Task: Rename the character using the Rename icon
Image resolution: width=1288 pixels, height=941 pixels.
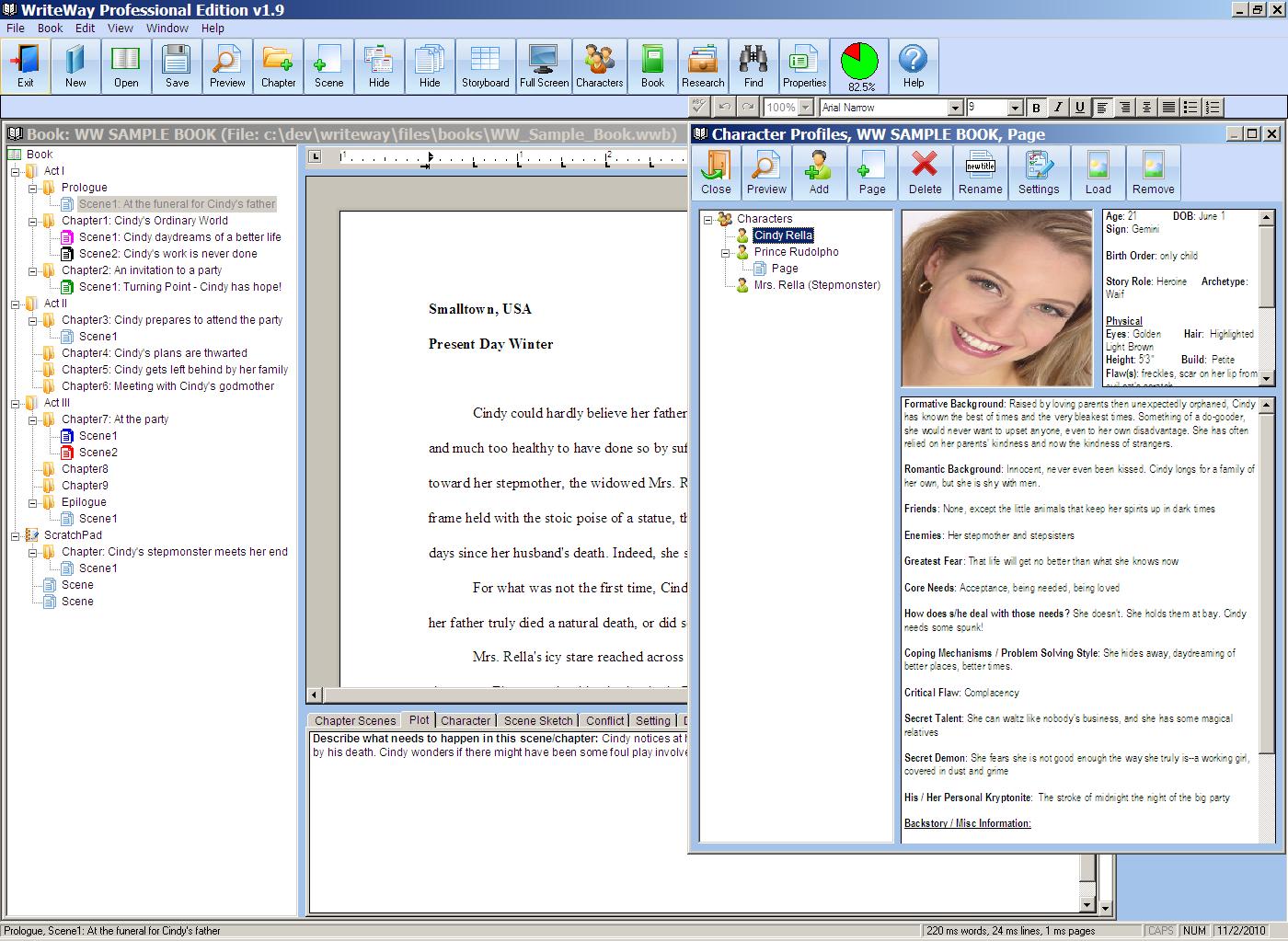Action: (x=980, y=173)
